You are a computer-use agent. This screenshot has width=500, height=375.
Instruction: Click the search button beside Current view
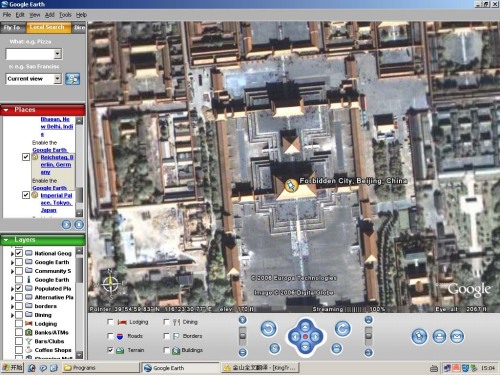[72, 79]
